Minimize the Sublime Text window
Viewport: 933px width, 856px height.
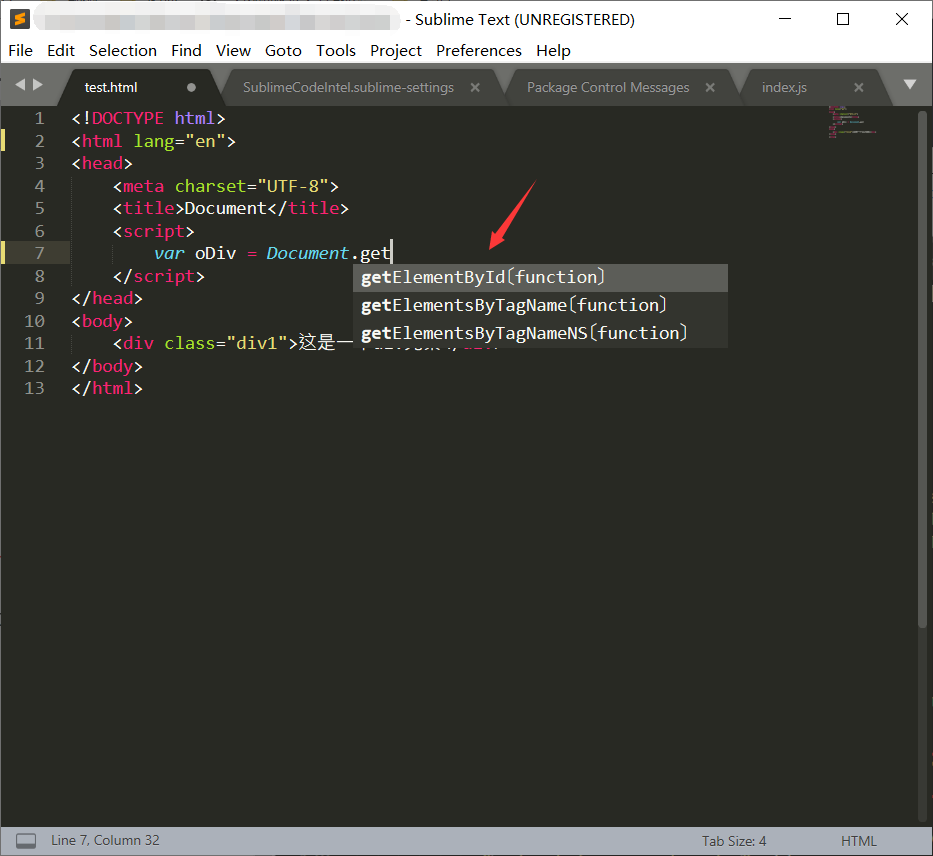coord(785,19)
